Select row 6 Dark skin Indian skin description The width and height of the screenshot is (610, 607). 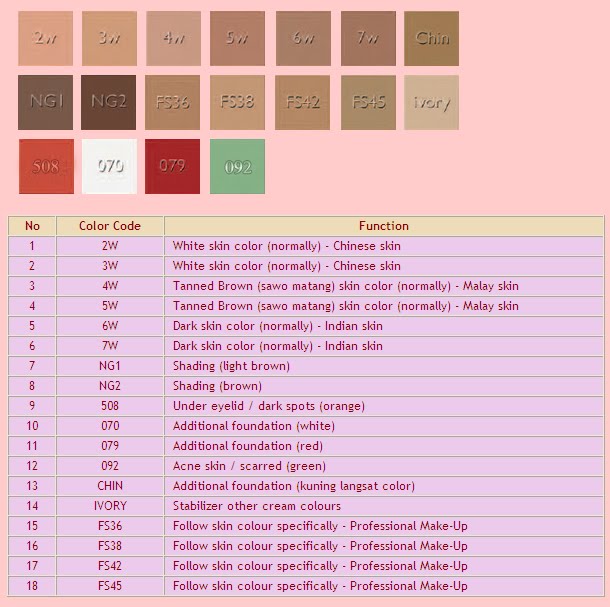tap(278, 346)
